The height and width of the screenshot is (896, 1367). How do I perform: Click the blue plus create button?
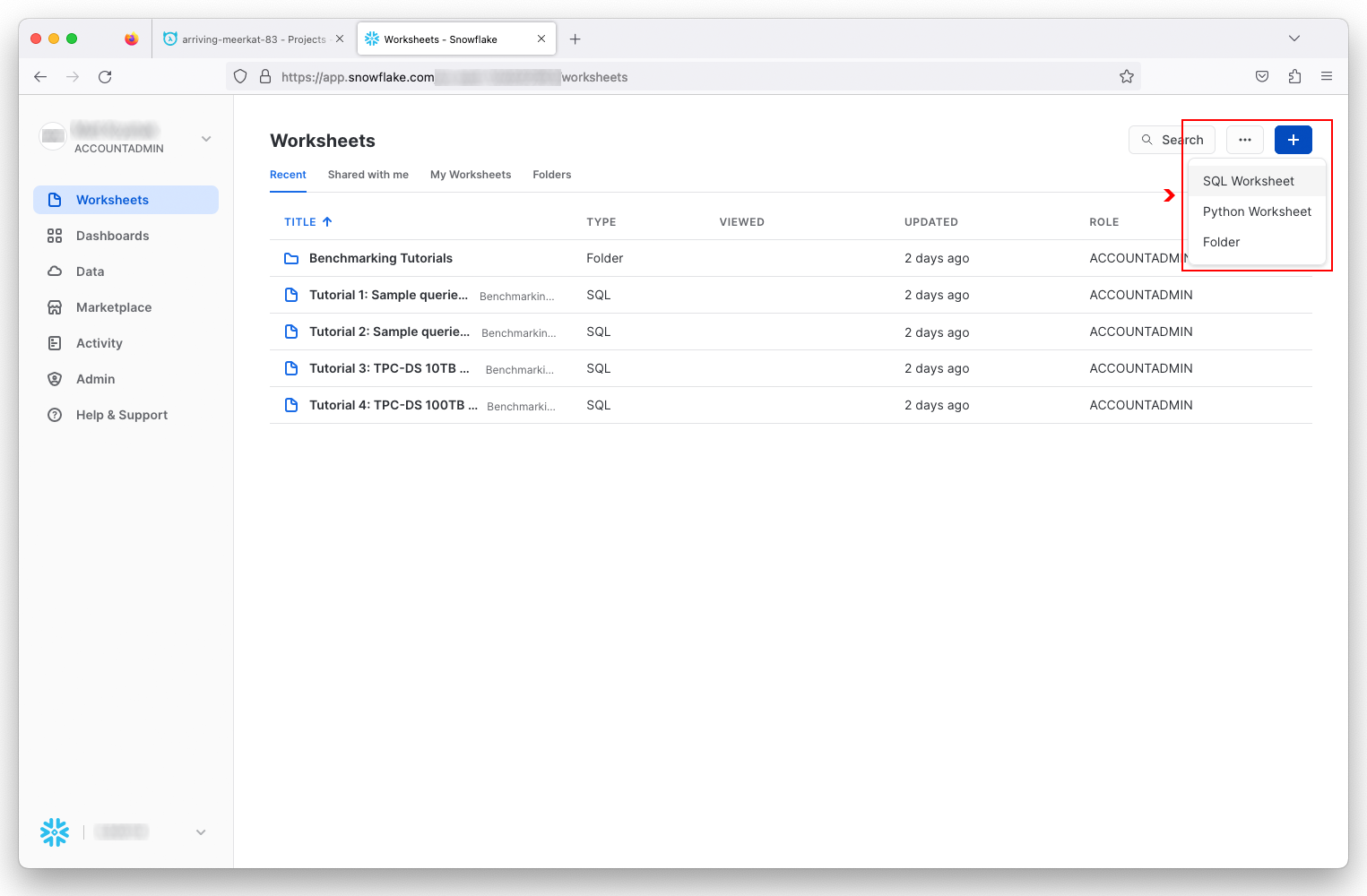[x=1293, y=140]
